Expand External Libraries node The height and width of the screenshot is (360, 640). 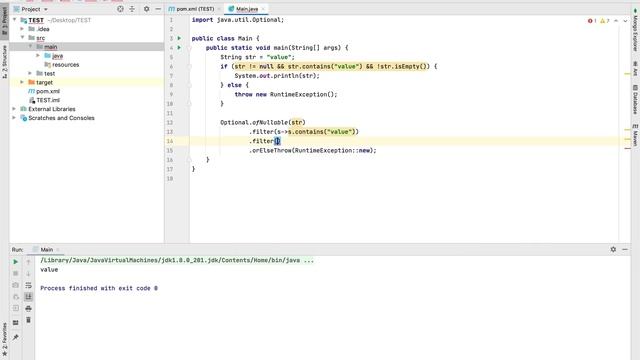tap(15, 109)
